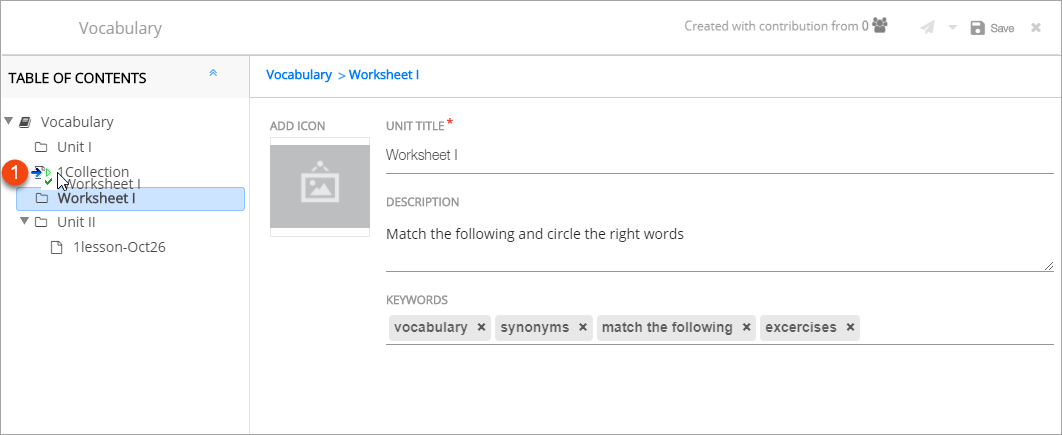Select the 1lesson-Oct26 tree item

click(x=119, y=247)
